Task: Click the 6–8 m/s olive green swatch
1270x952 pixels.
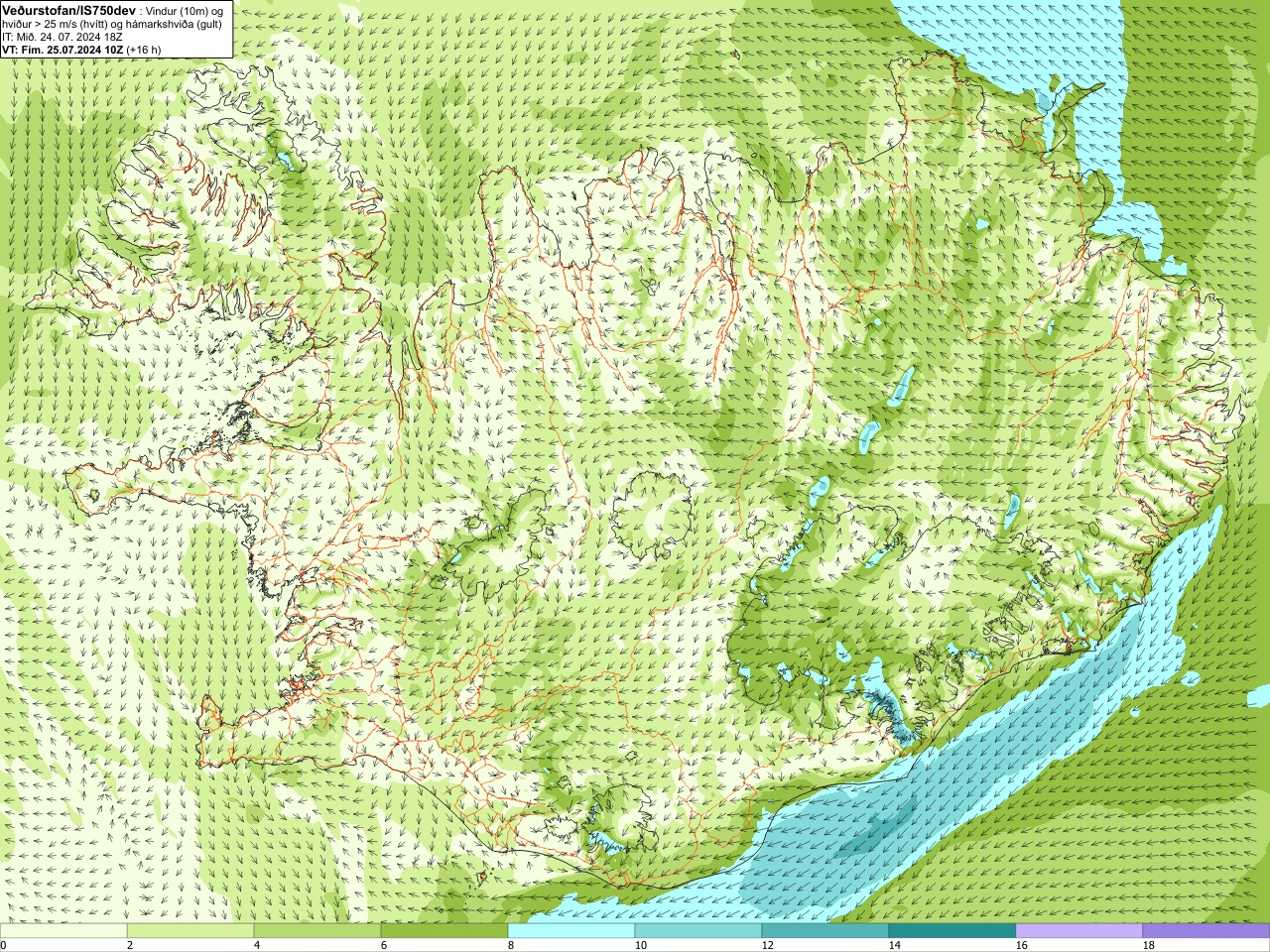Action: click(x=444, y=931)
